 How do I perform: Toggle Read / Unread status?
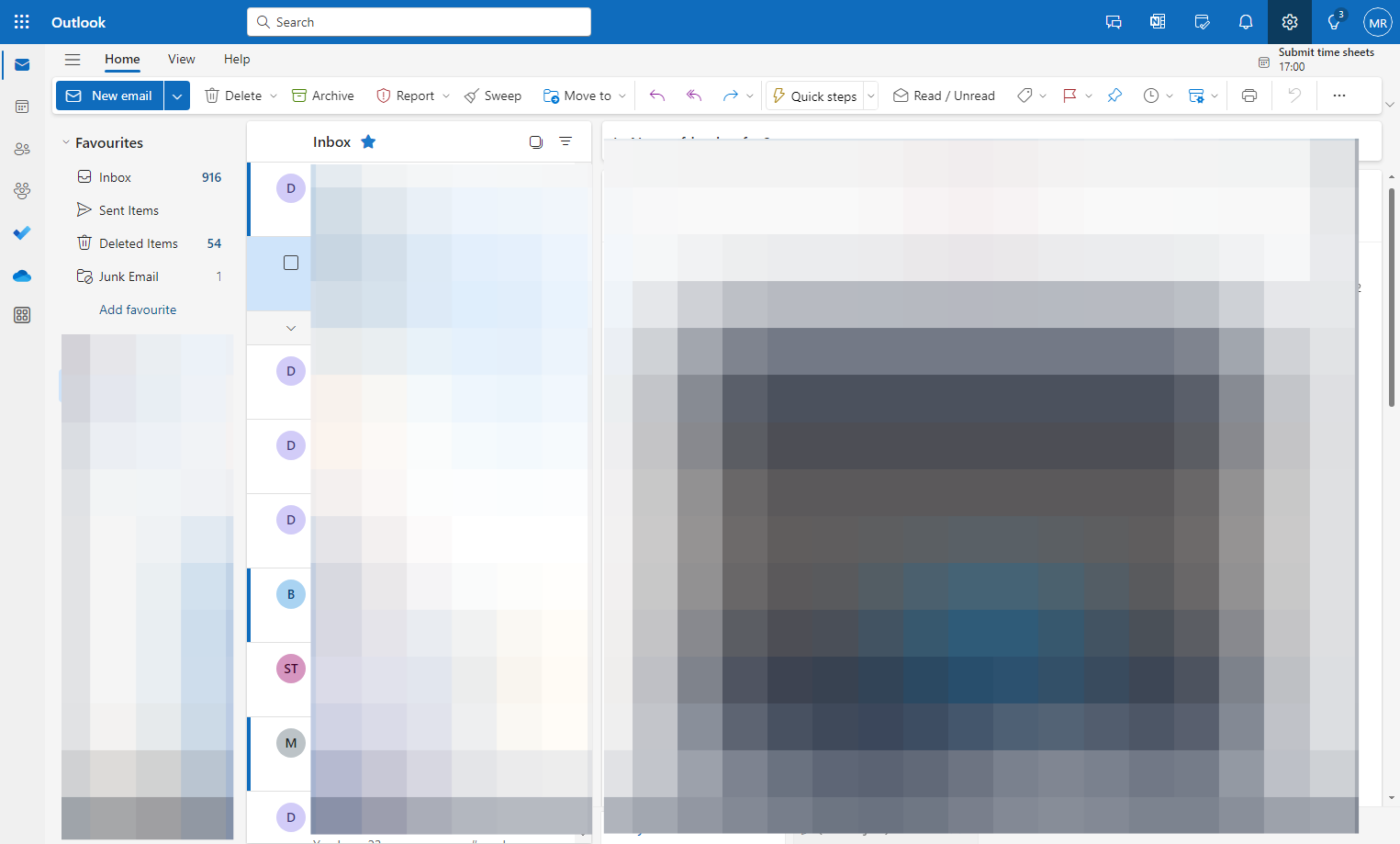tap(944, 96)
